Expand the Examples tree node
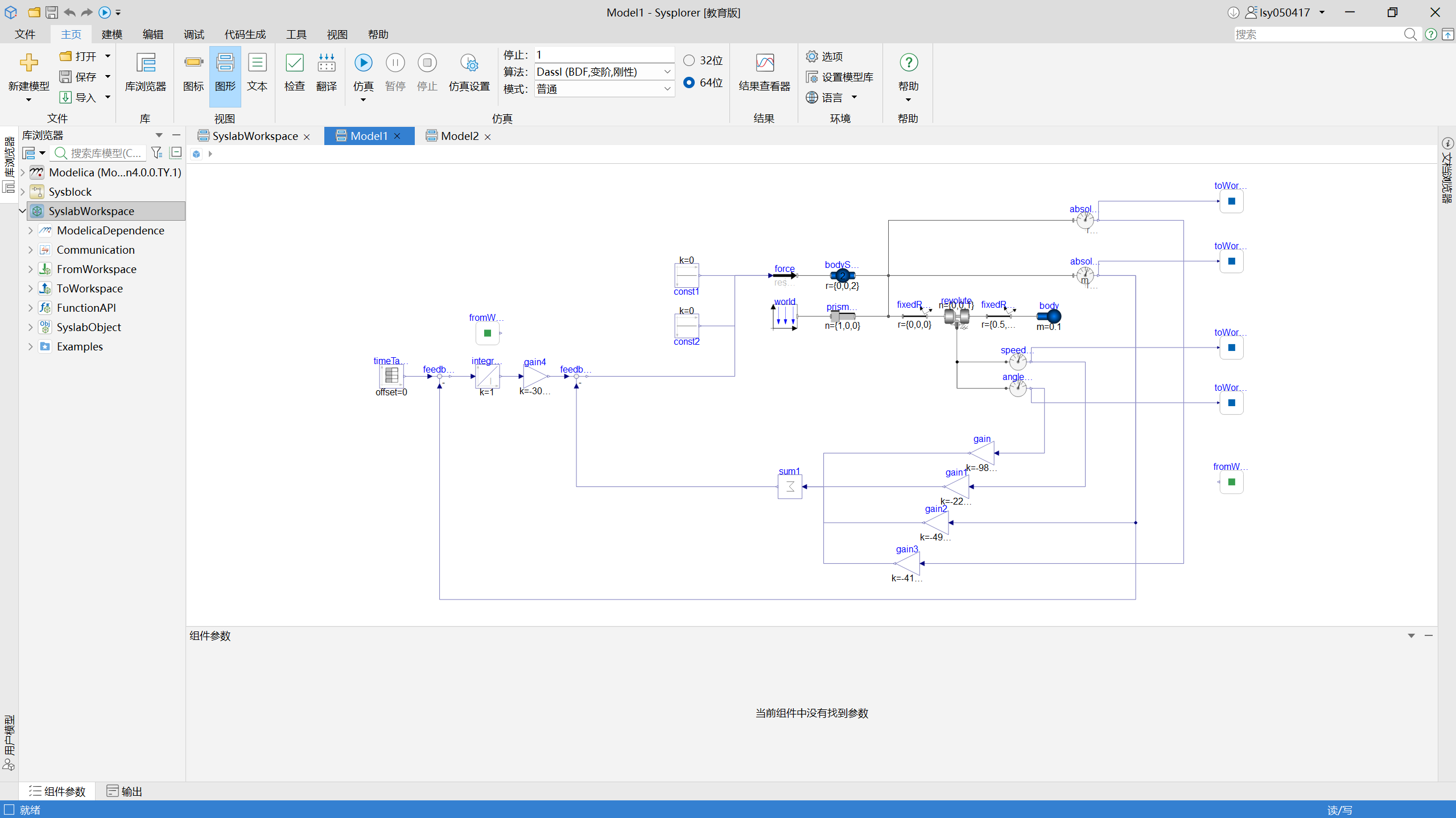This screenshot has width=1456, height=818. pos(31,346)
